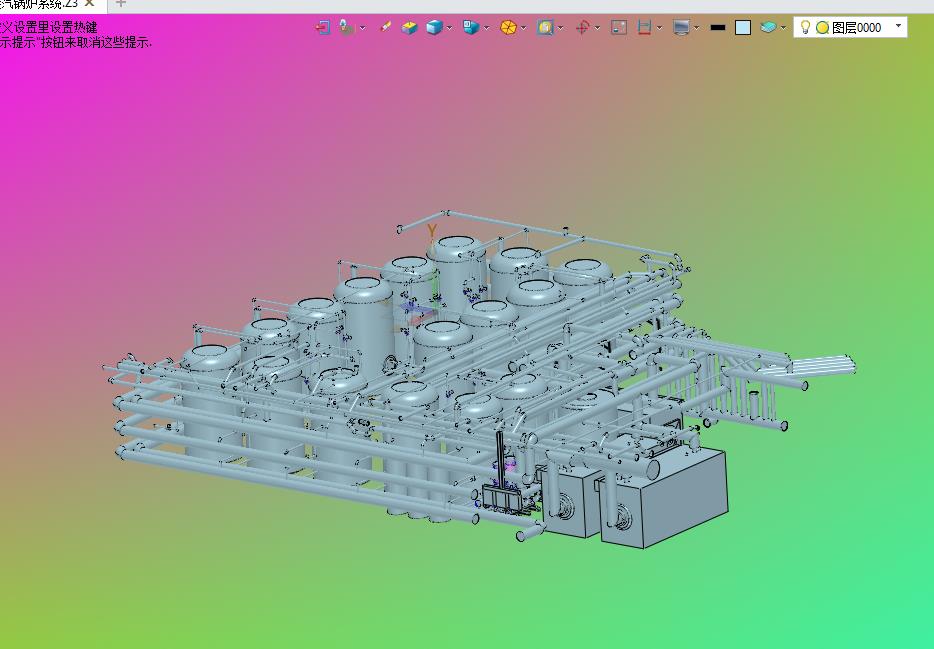The height and width of the screenshot is (649, 934).
Task: Click the pick filter icon
Action: 347,27
